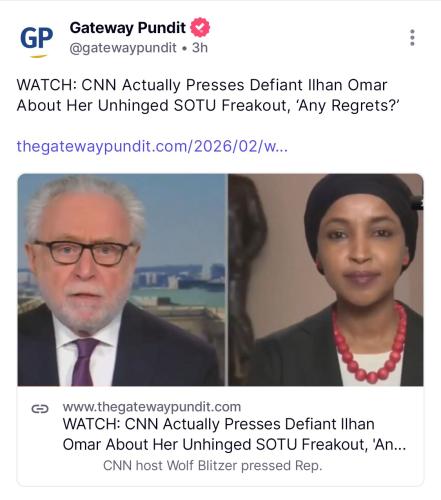
Task: Open the GP profile avatar
Action: [x=37, y=39]
